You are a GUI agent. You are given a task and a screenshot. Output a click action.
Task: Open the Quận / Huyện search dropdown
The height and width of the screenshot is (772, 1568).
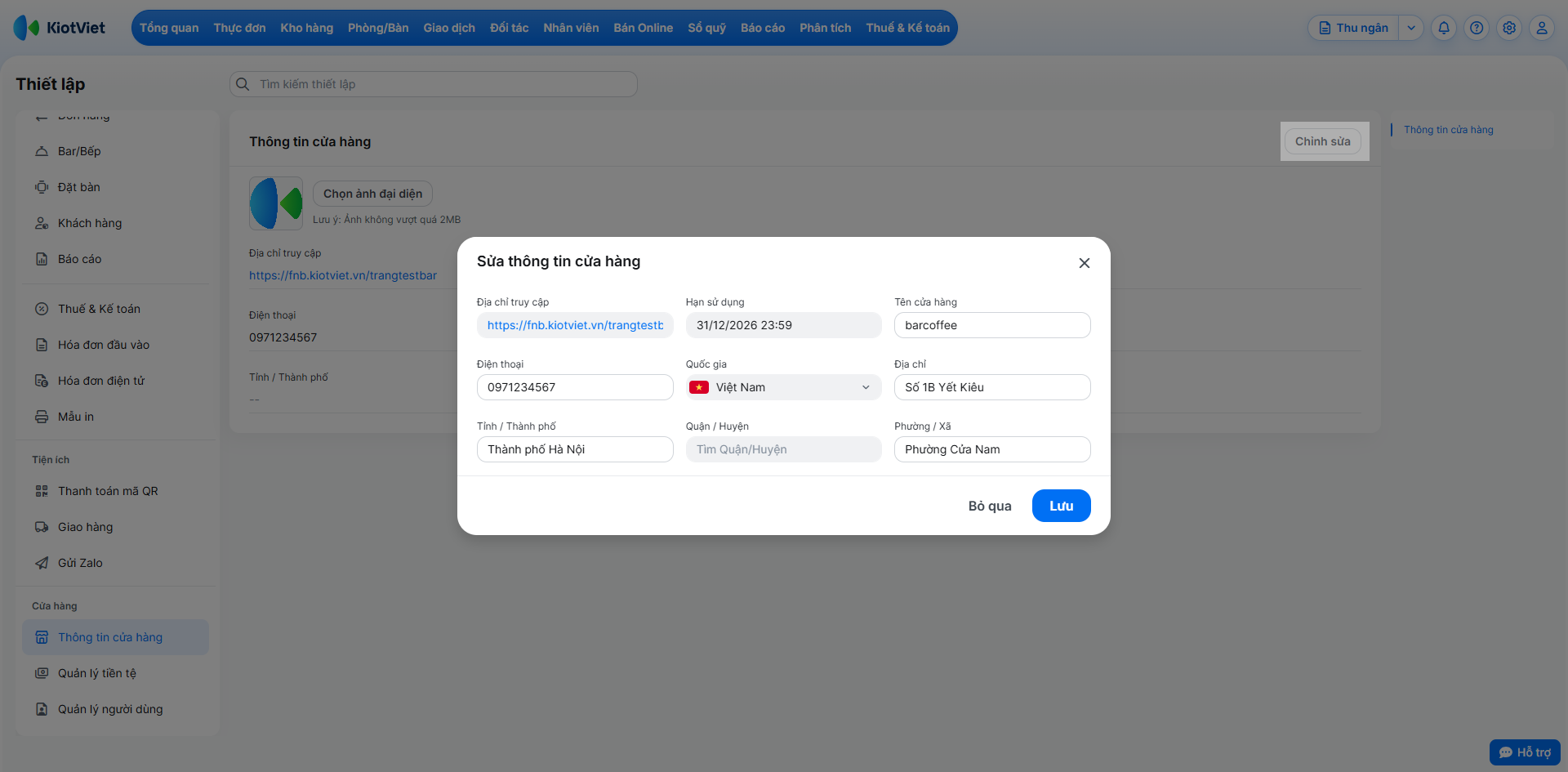784,449
